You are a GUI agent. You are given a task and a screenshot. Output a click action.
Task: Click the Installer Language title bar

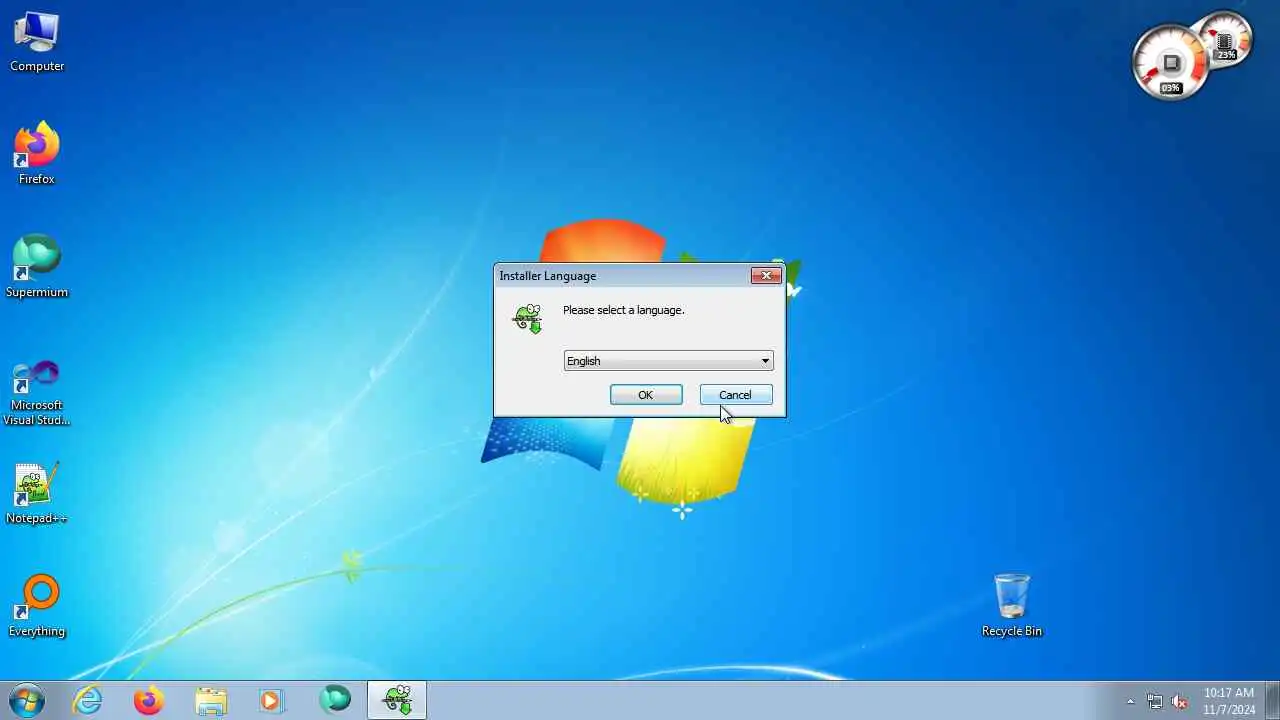click(622, 276)
